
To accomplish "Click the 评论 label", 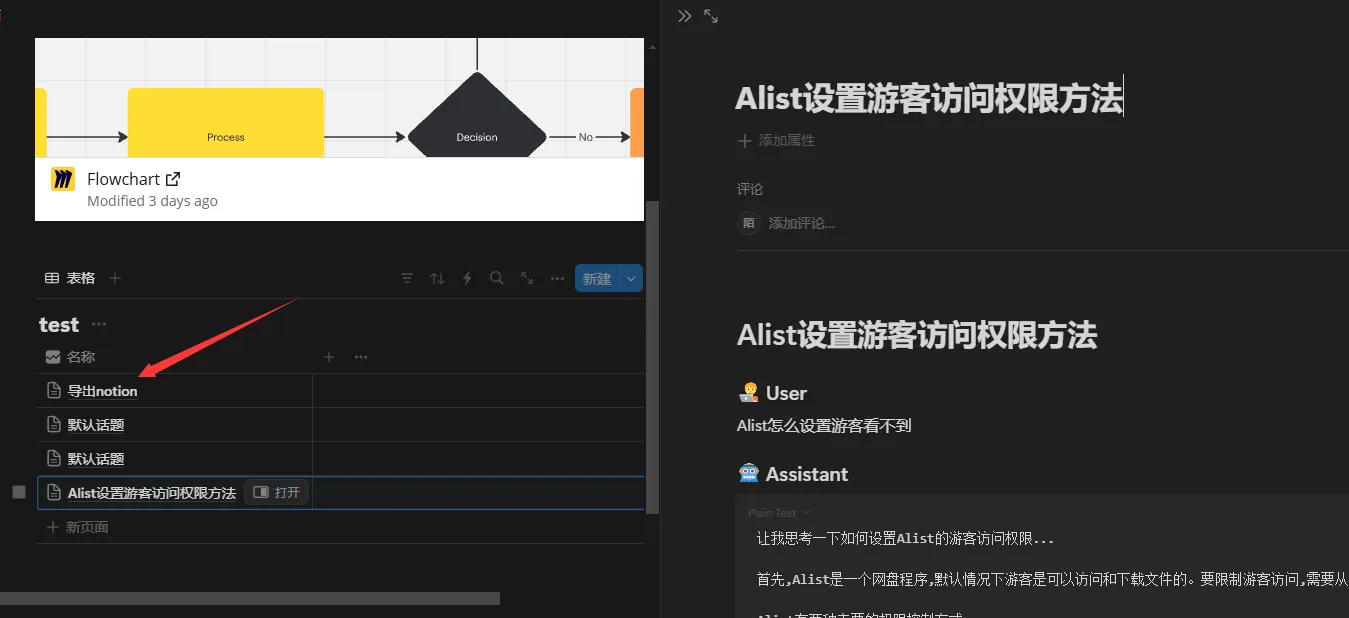I will (x=750, y=189).
